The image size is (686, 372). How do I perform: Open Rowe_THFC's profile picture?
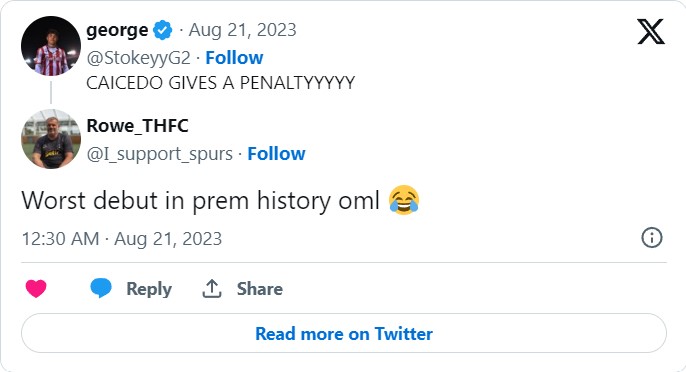pos(51,139)
